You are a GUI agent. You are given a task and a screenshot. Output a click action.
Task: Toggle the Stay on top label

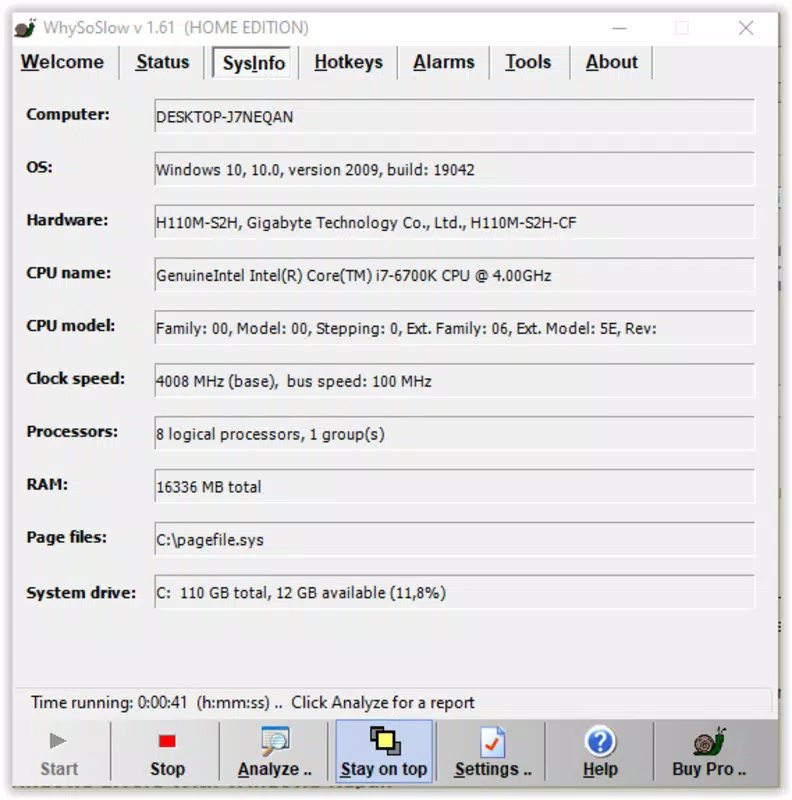[384, 769]
